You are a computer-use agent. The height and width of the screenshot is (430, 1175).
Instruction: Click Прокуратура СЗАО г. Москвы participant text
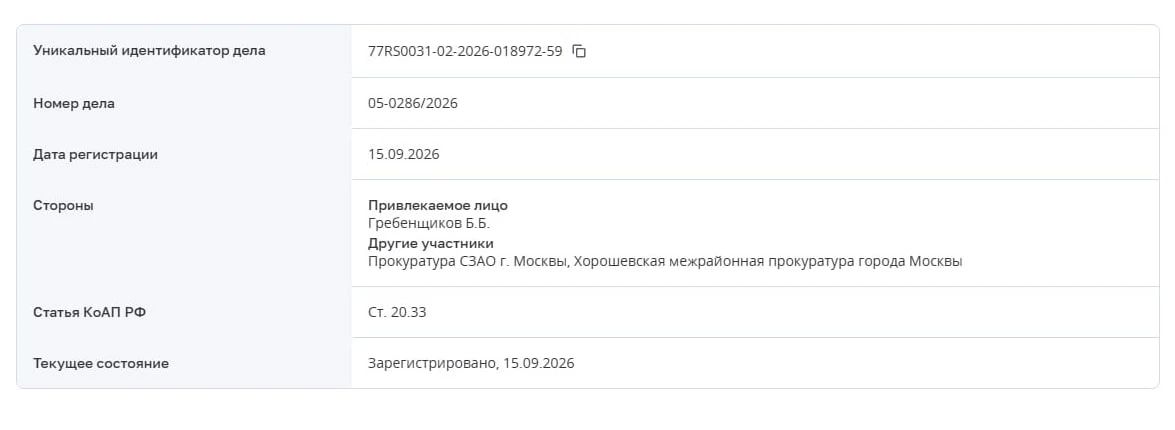[462, 261]
